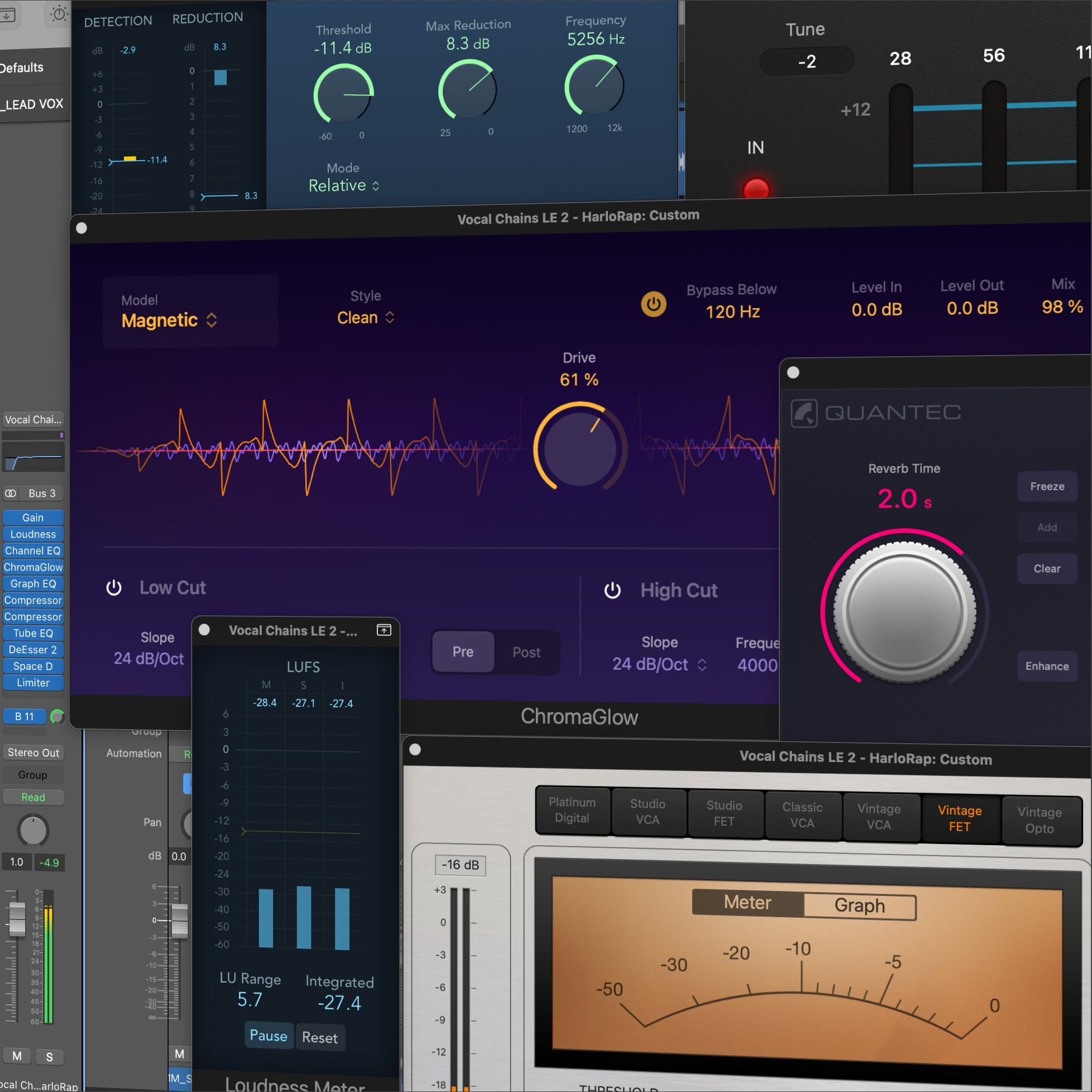Open the Loudness plugin slot
This screenshot has width=1092, height=1092.
point(33,534)
